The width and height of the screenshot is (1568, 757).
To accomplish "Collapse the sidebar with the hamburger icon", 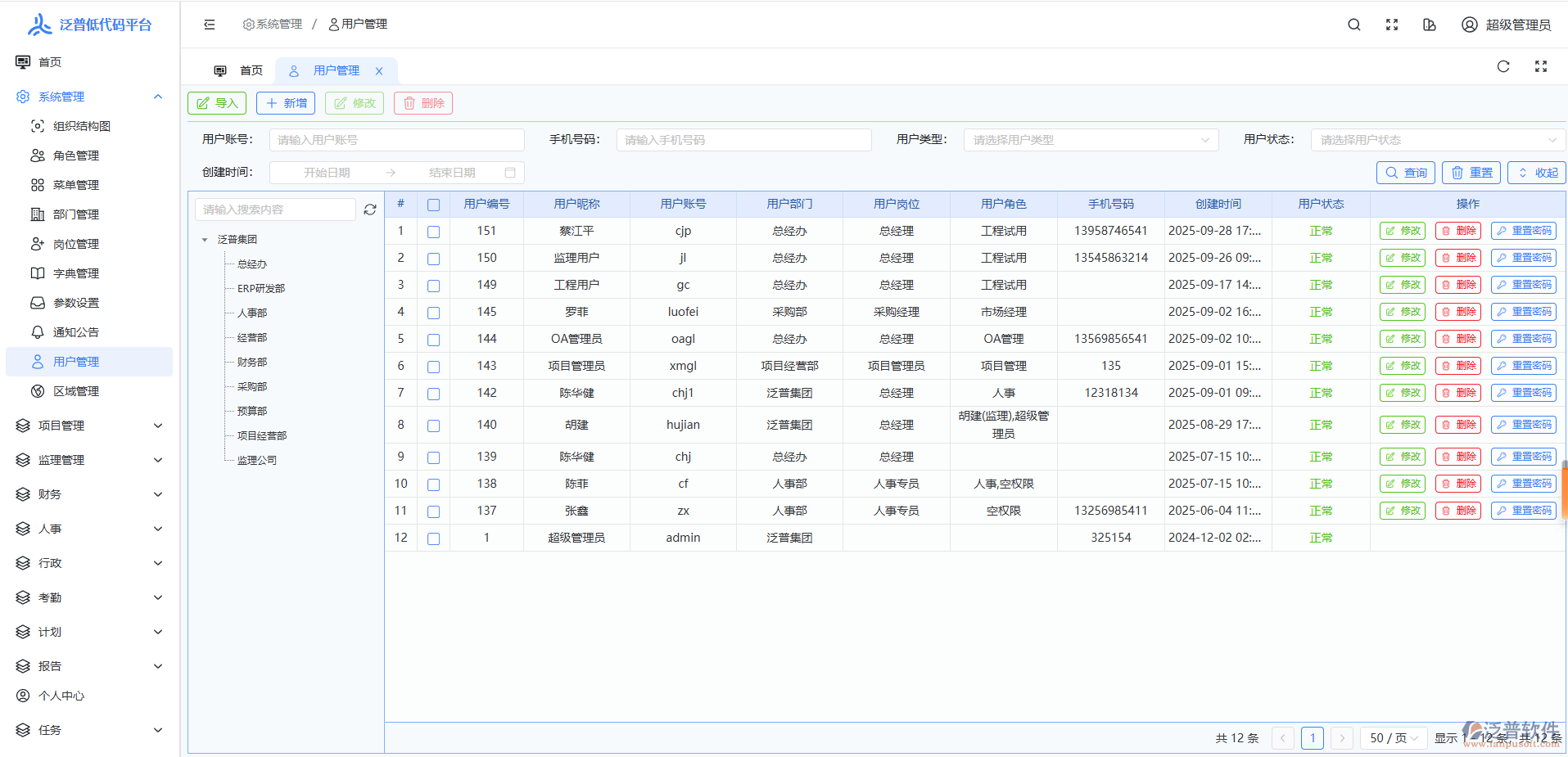I will pyautogui.click(x=210, y=25).
